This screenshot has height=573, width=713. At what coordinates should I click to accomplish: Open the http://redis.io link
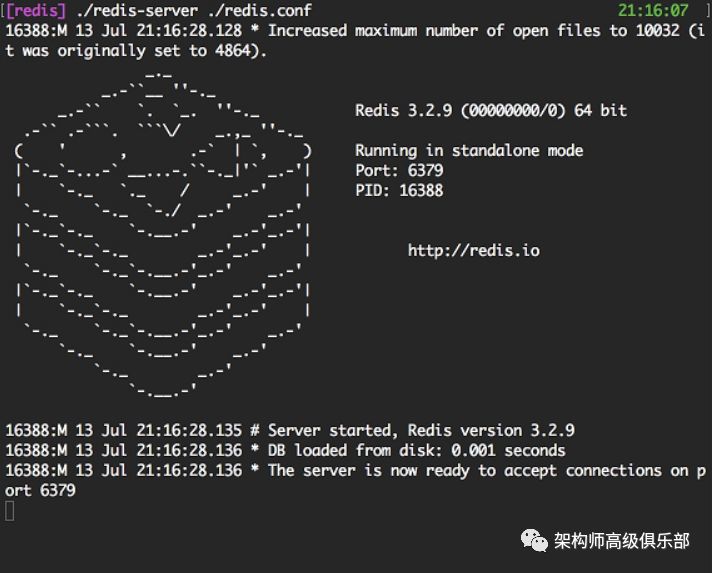(x=473, y=251)
